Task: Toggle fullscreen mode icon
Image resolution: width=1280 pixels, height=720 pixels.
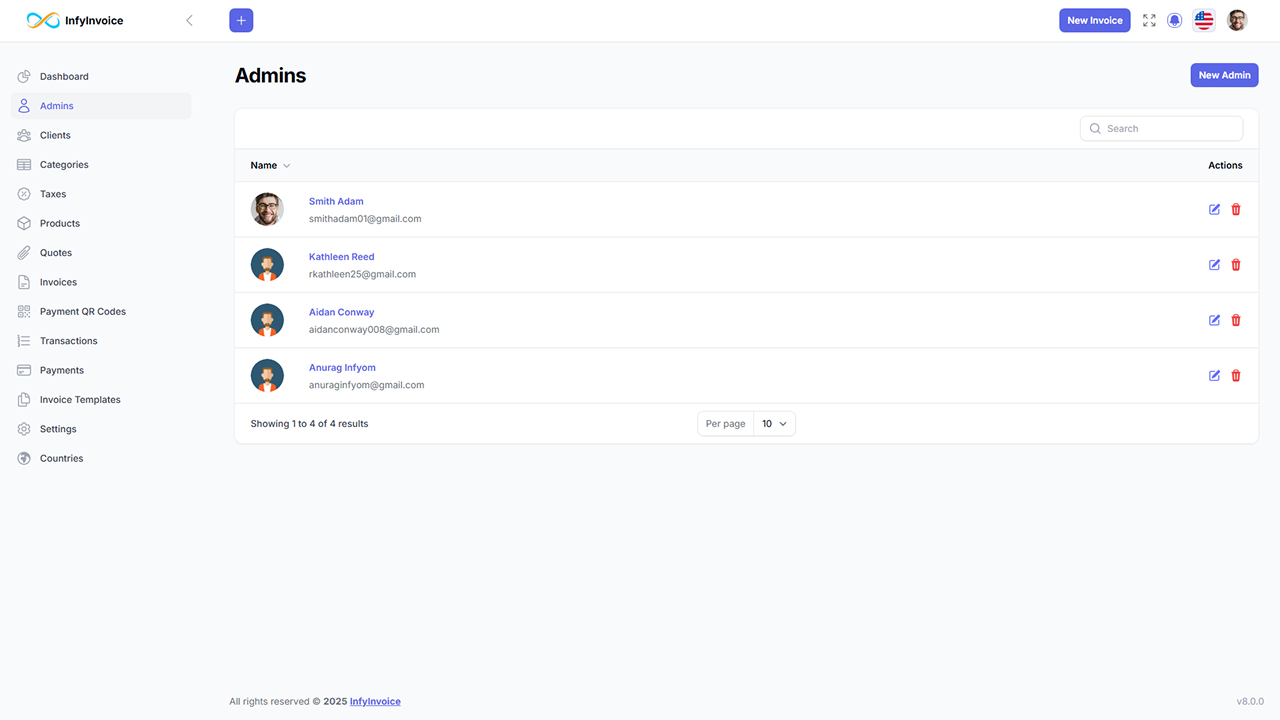Action: pos(1149,20)
